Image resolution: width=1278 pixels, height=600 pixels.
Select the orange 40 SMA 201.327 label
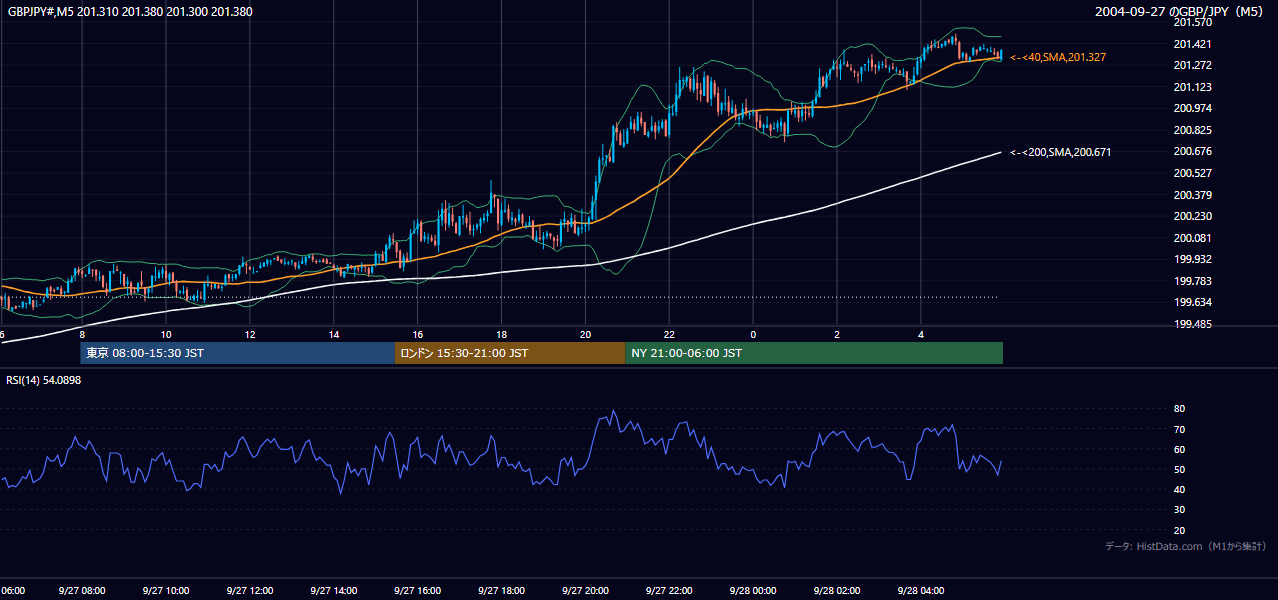click(1058, 58)
